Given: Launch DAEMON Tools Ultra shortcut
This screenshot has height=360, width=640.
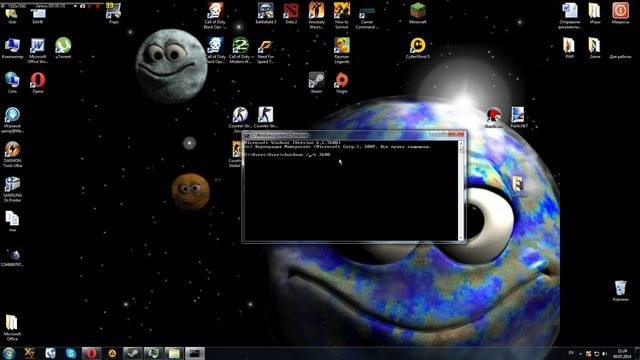Looking at the screenshot, I should point(12,154).
